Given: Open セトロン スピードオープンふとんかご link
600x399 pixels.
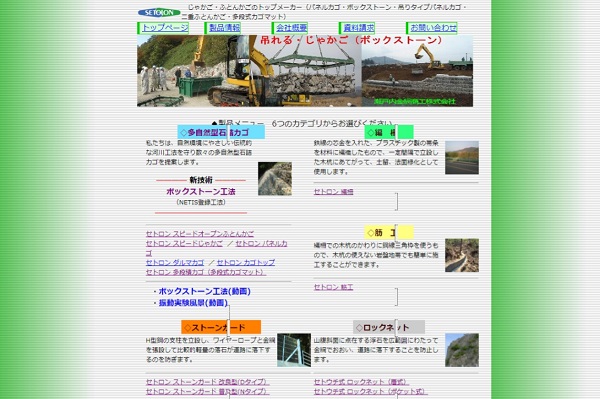Looking at the screenshot, I should coord(200,234).
